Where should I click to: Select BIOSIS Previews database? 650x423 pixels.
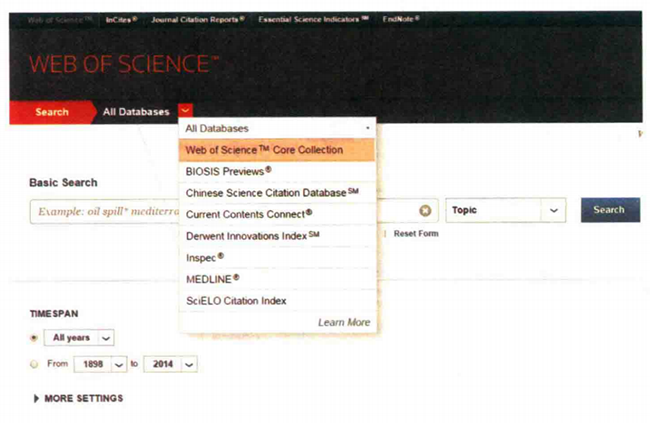(x=277, y=172)
